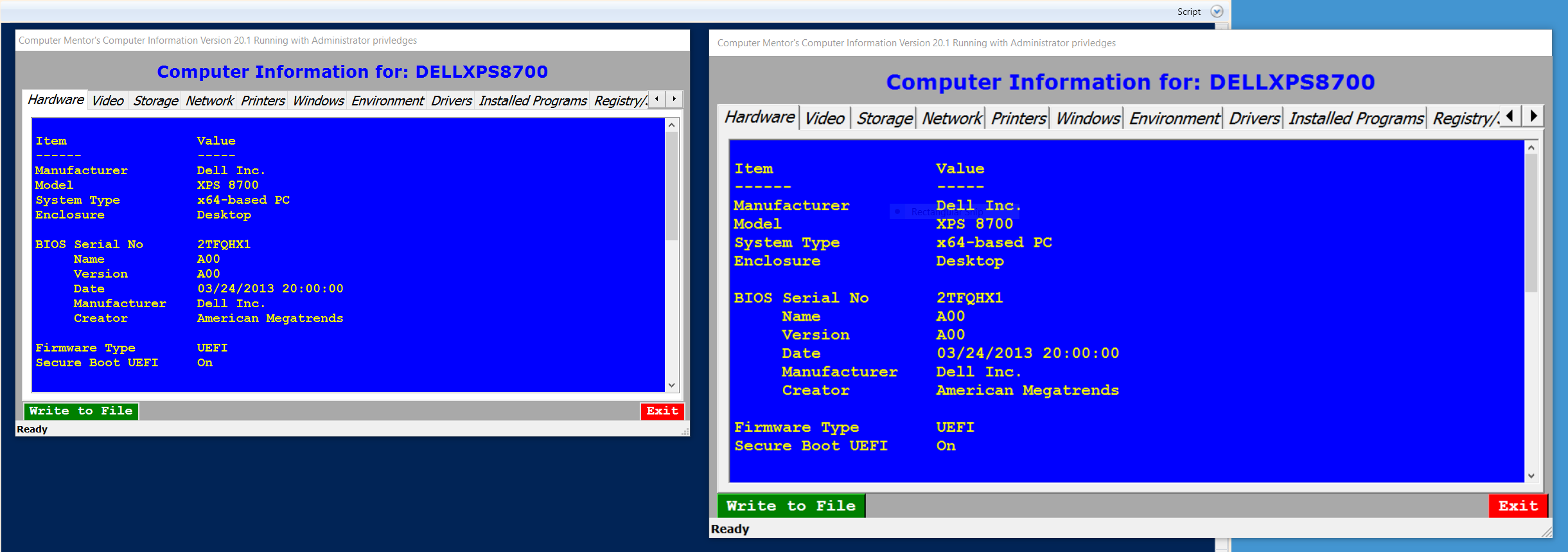Open Storage tab in larger window
Image resolution: width=1568 pixels, height=552 pixels.
click(884, 119)
